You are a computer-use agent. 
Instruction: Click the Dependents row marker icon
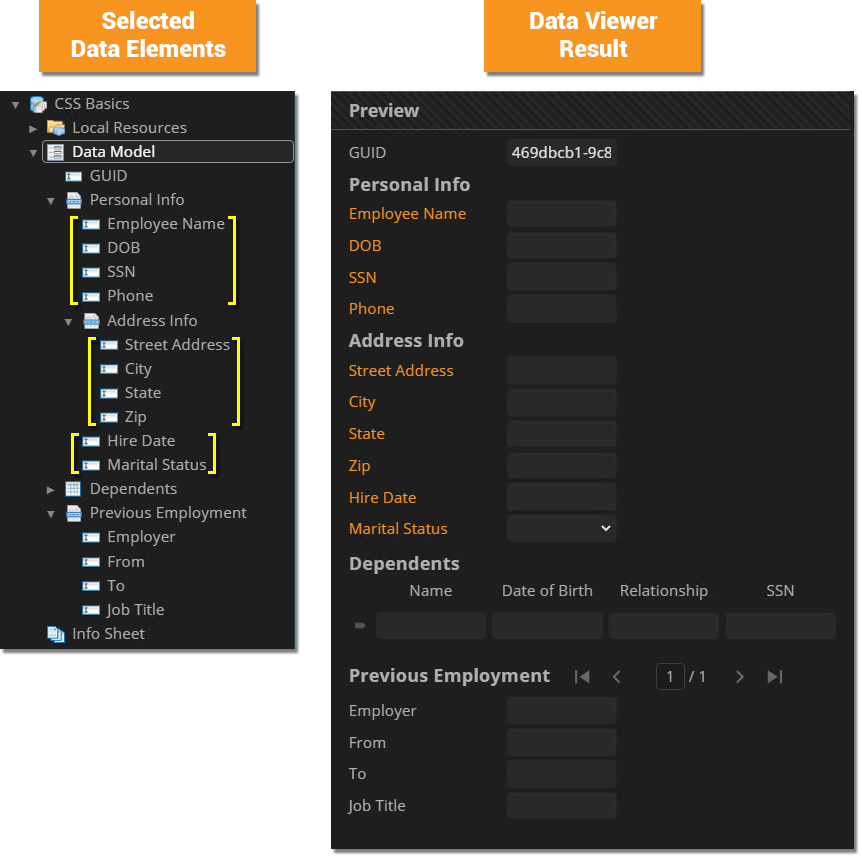(x=360, y=626)
